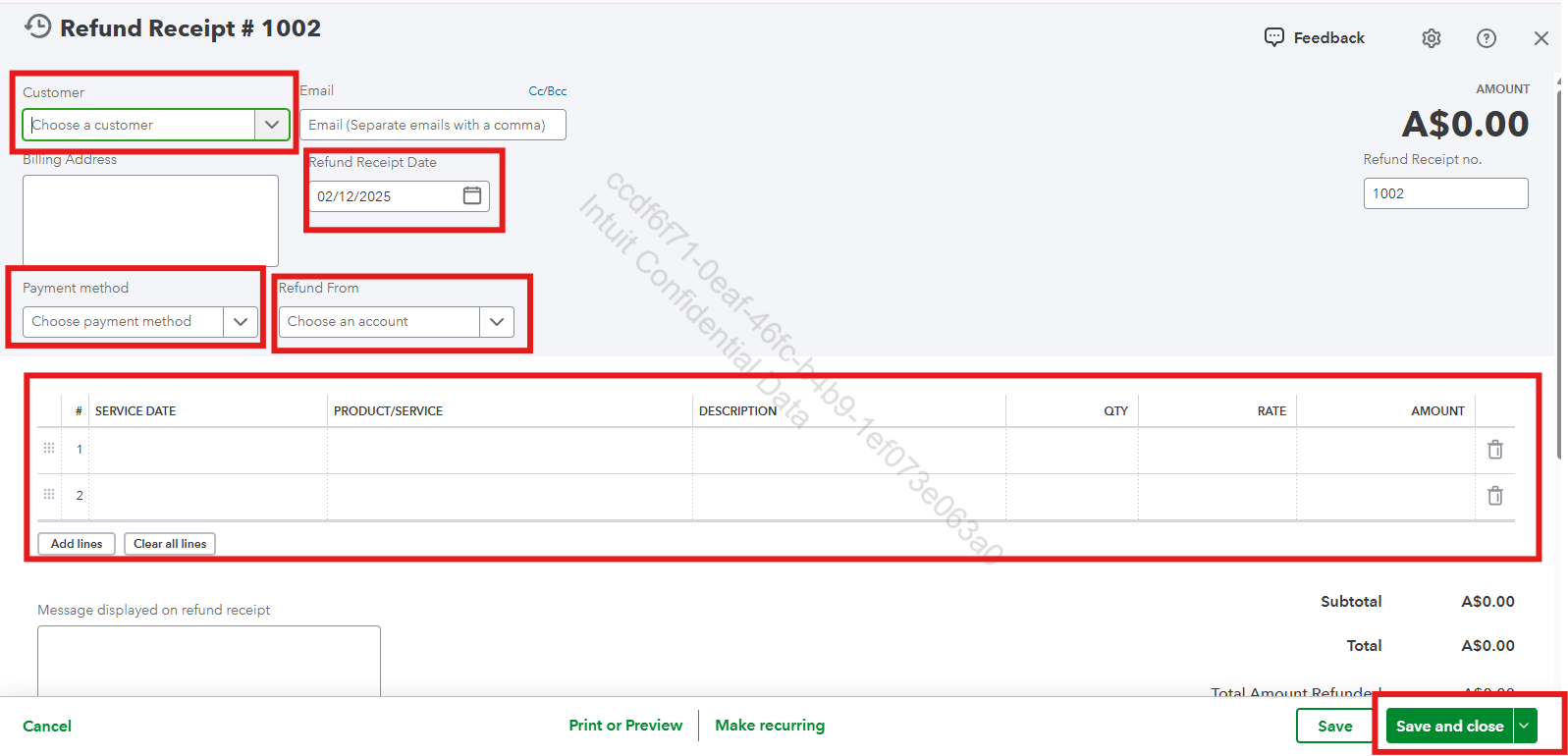Open the settings gear icon
The width and height of the screenshot is (1568, 756).
click(1432, 38)
